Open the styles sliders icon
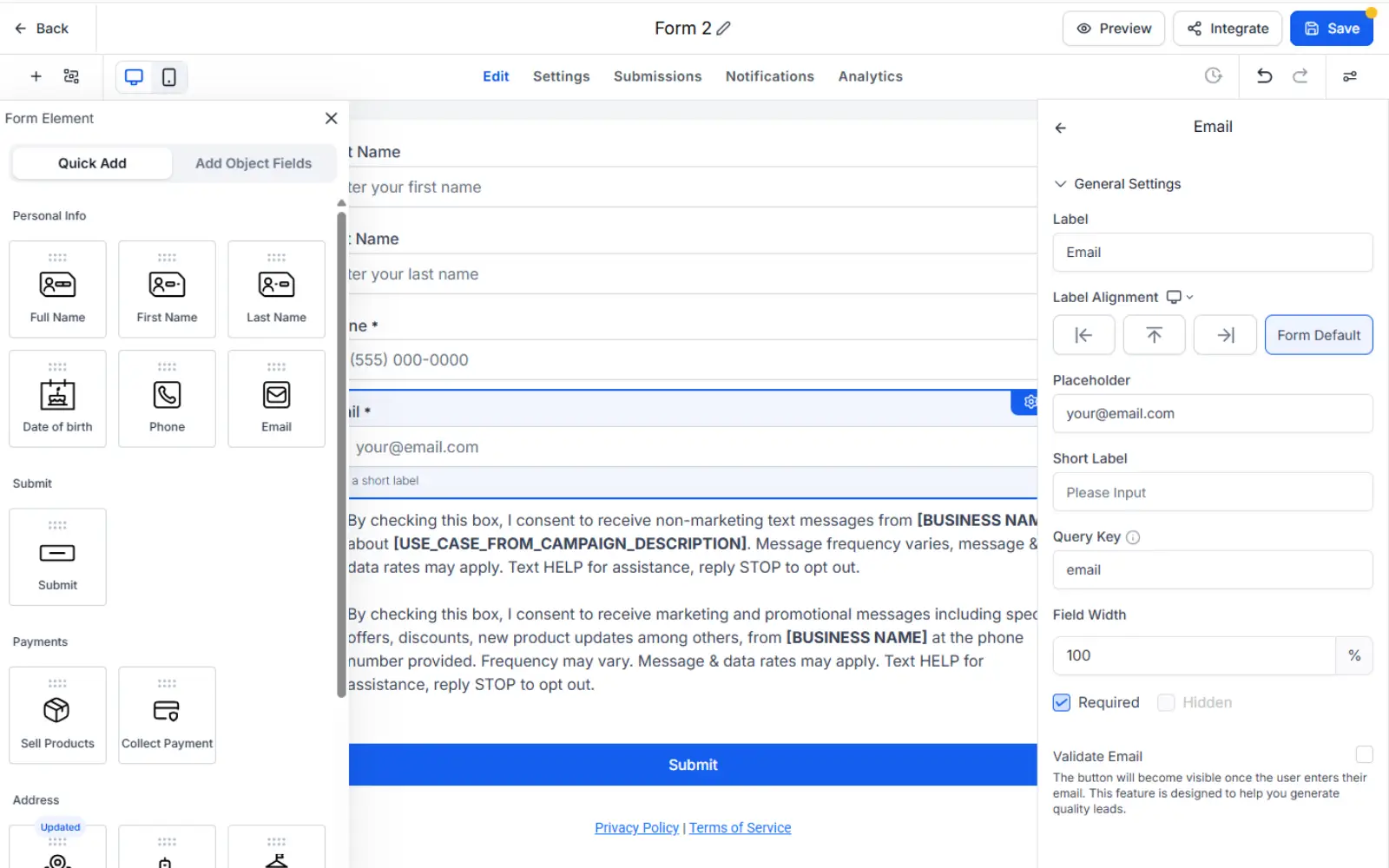Screen dimensions: 1389x868 coord(1350,76)
